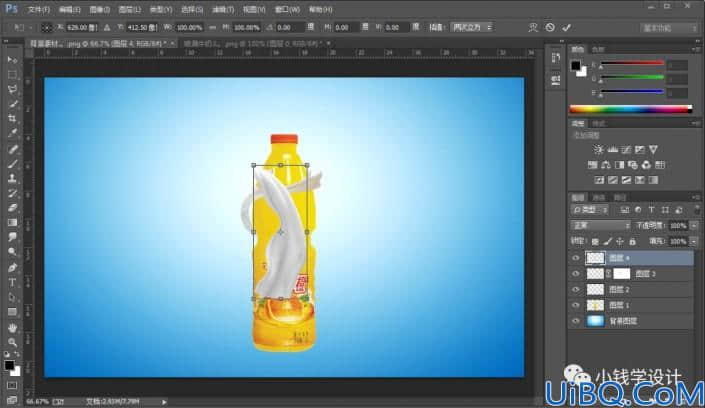Select the Pen tool
This screenshot has height=408, width=705.
click(12, 268)
